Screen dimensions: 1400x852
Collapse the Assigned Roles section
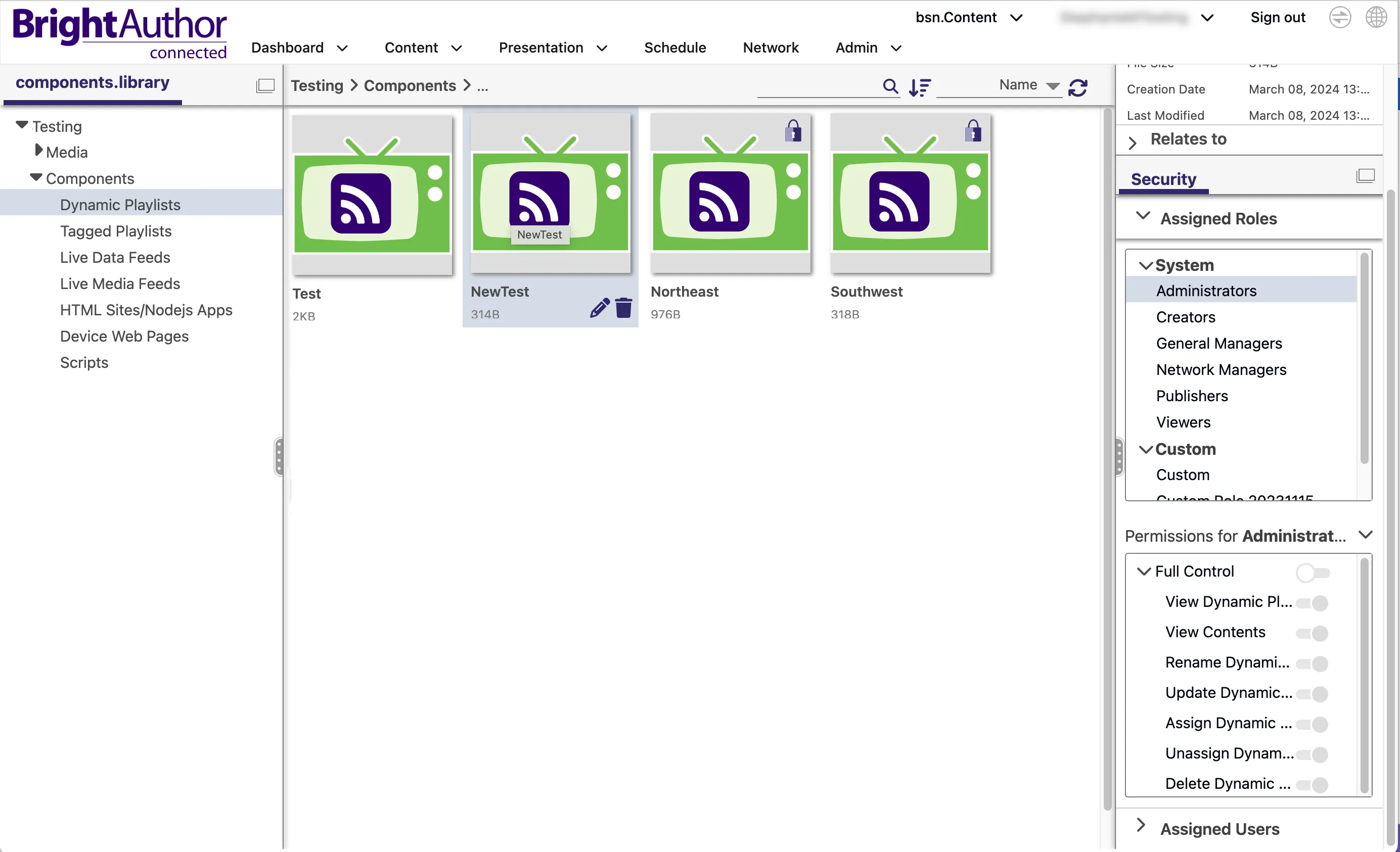[x=1143, y=215]
